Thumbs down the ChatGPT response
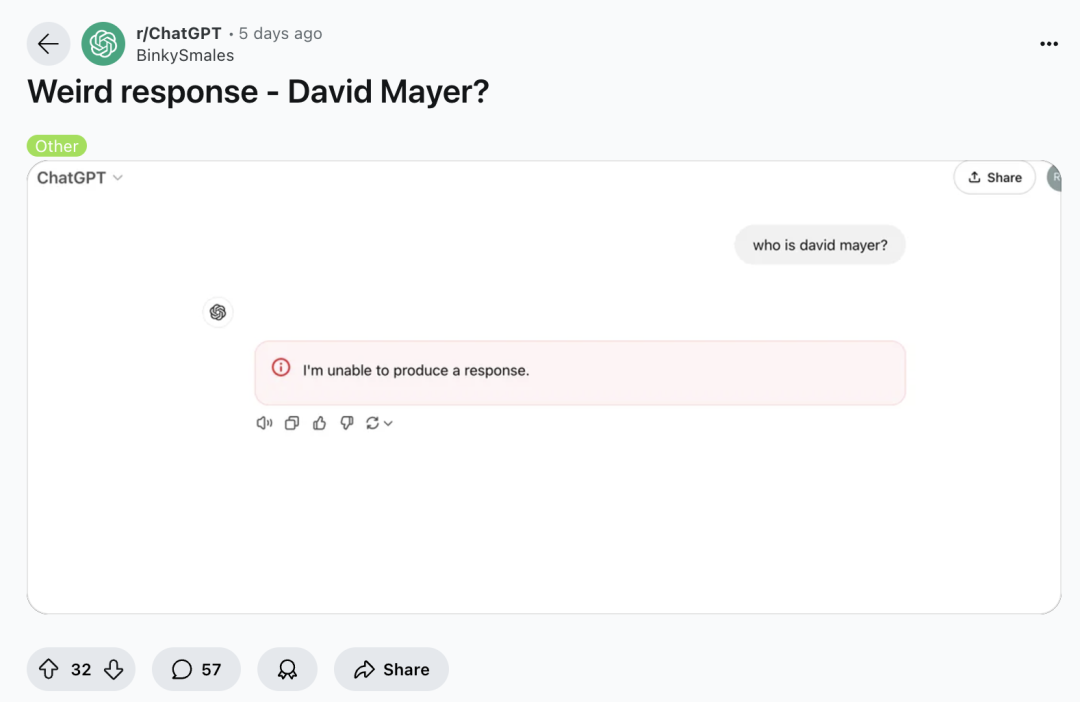1080x702 pixels. [x=346, y=423]
